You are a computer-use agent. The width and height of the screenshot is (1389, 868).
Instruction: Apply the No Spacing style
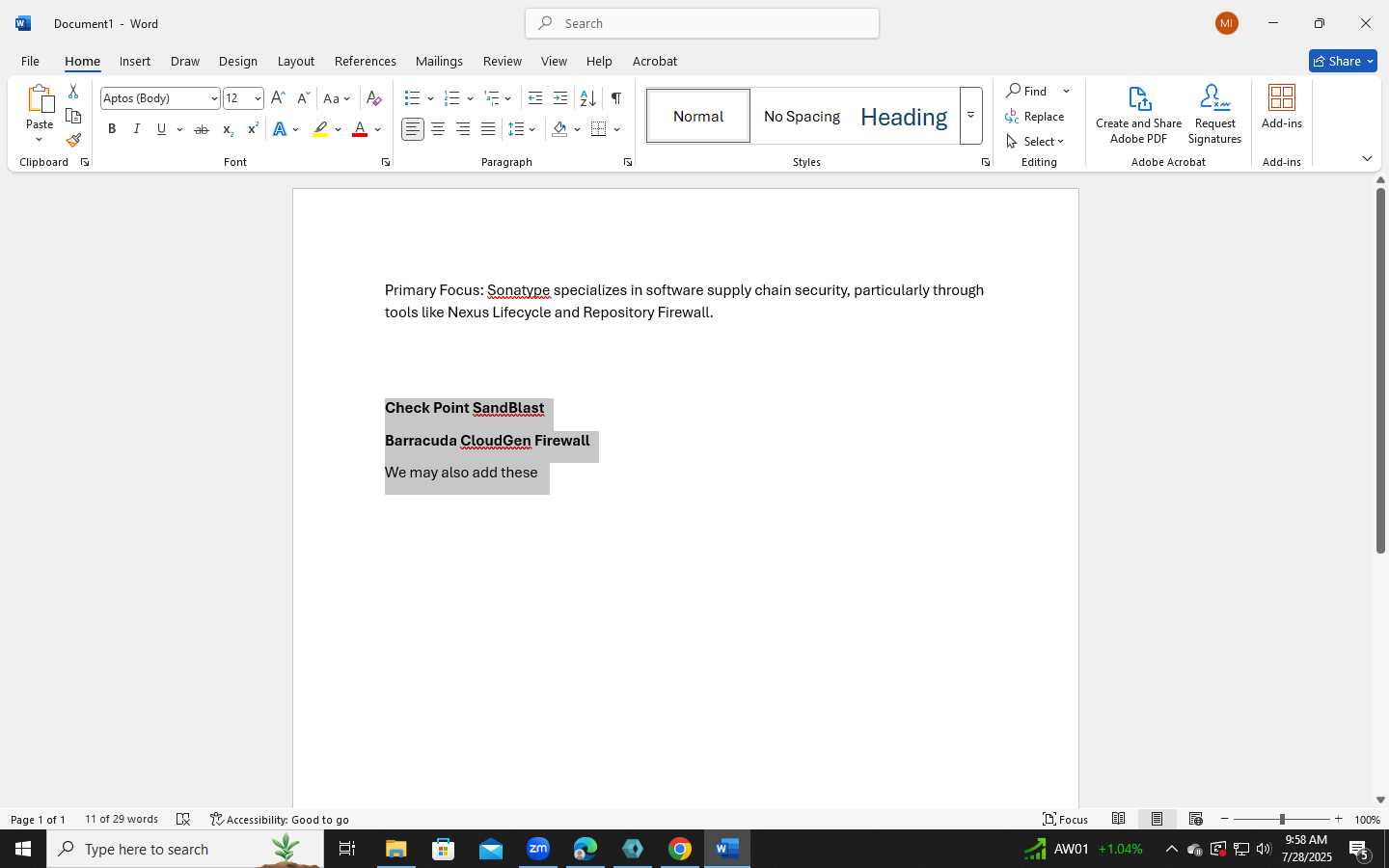(802, 116)
